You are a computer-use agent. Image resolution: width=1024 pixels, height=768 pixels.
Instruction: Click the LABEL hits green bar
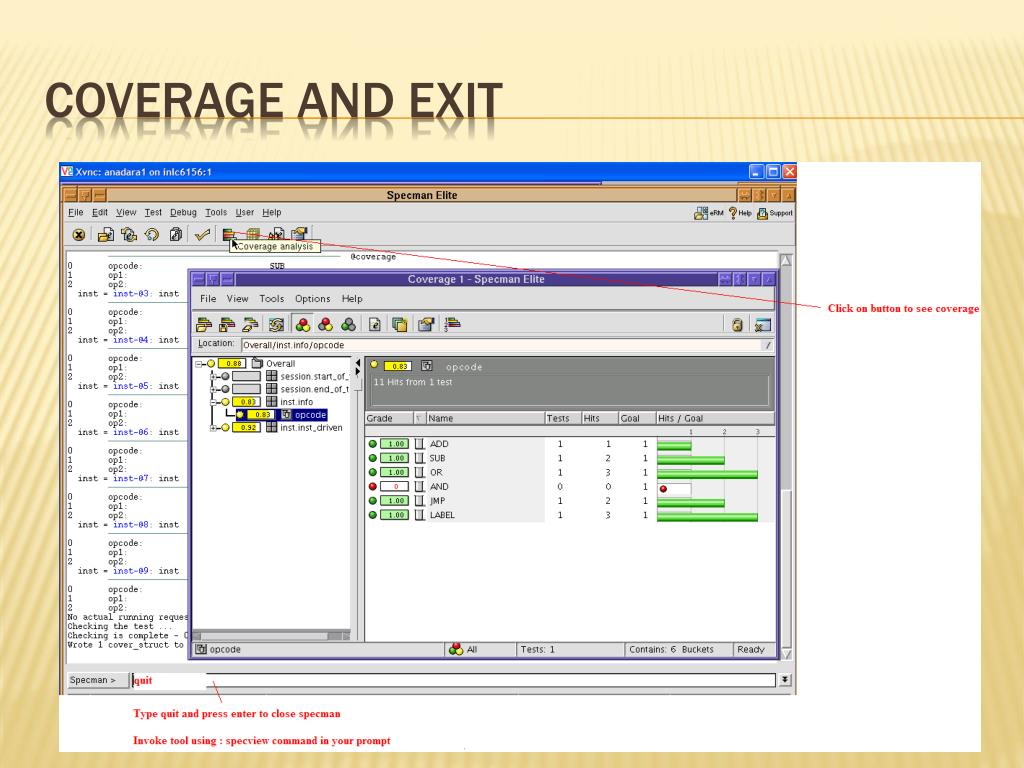707,516
